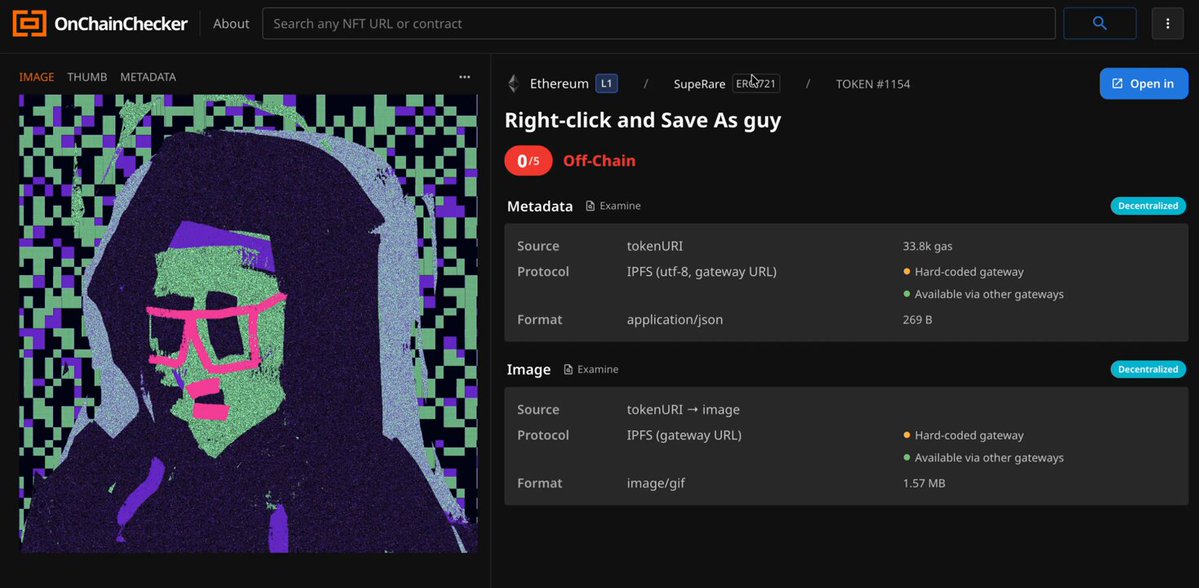Open the vertical three-dot menu in header
Viewport: 1199px width, 588px height.
click(1168, 24)
